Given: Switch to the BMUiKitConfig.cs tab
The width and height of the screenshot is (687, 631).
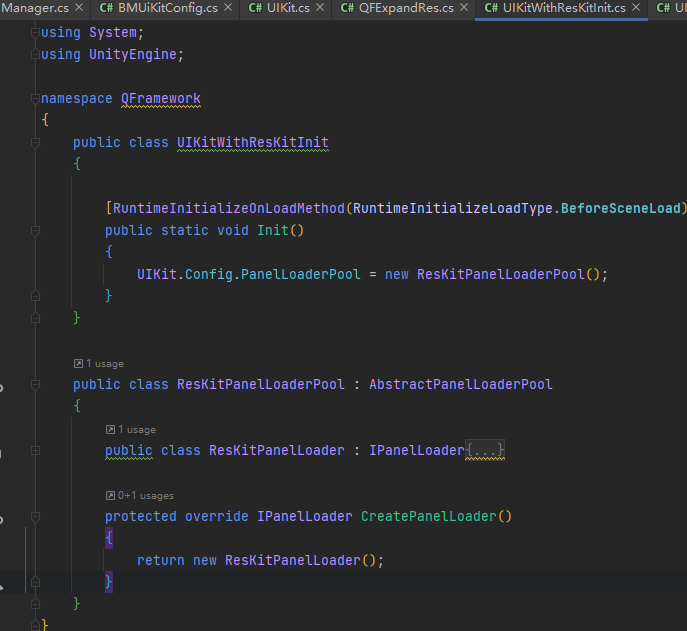Looking at the screenshot, I should tap(166, 8).
